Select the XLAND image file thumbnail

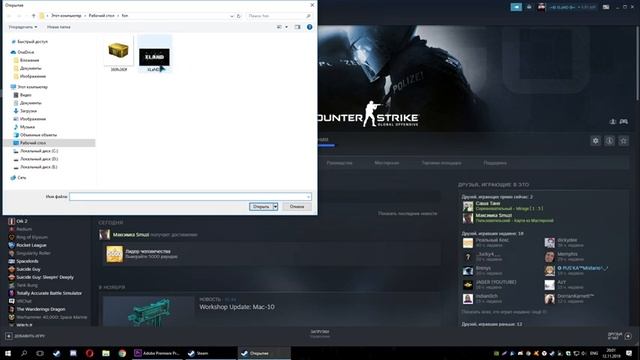click(x=154, y=57)
